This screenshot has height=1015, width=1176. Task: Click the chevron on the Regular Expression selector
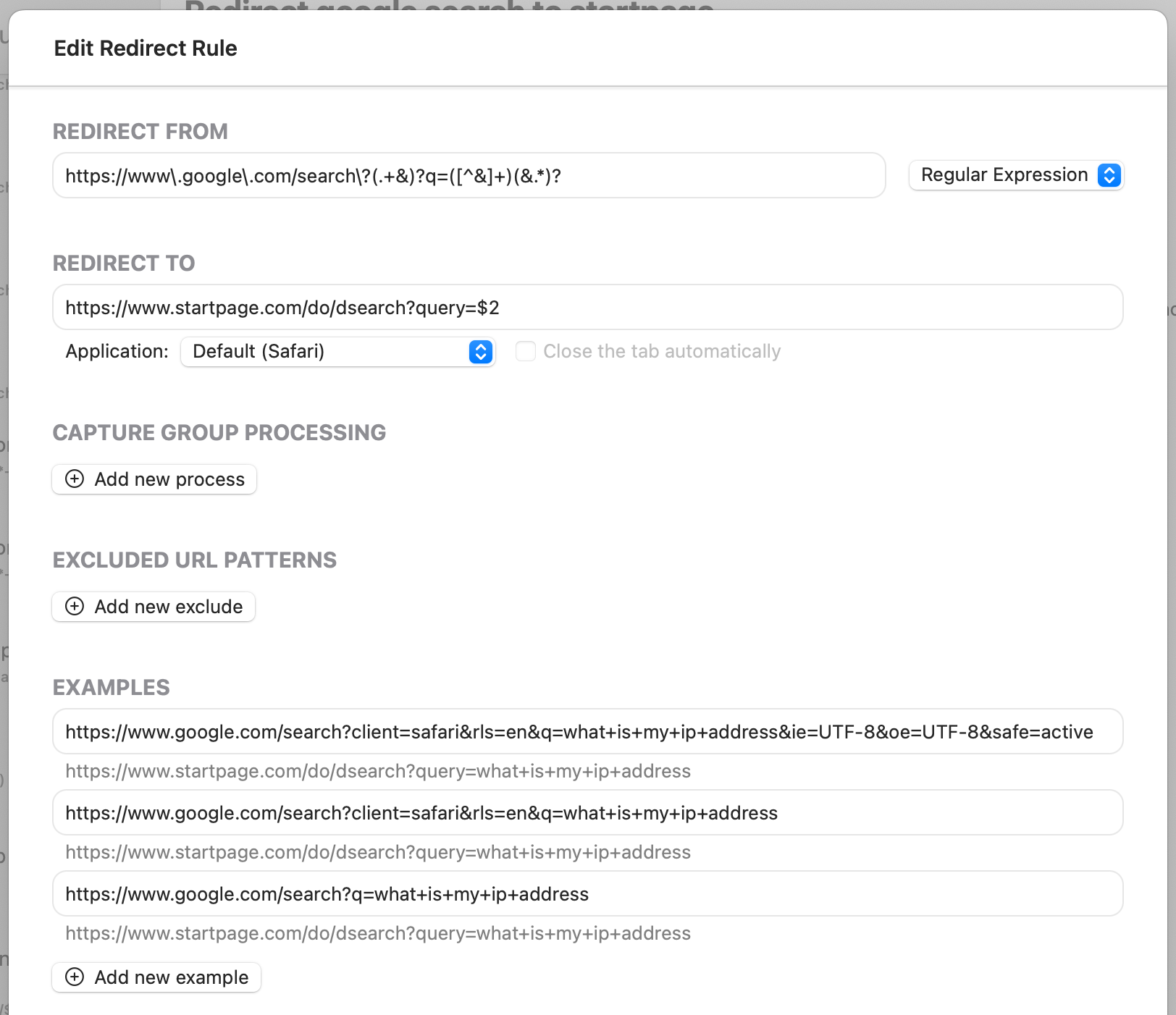click(x=1109, y=175)
